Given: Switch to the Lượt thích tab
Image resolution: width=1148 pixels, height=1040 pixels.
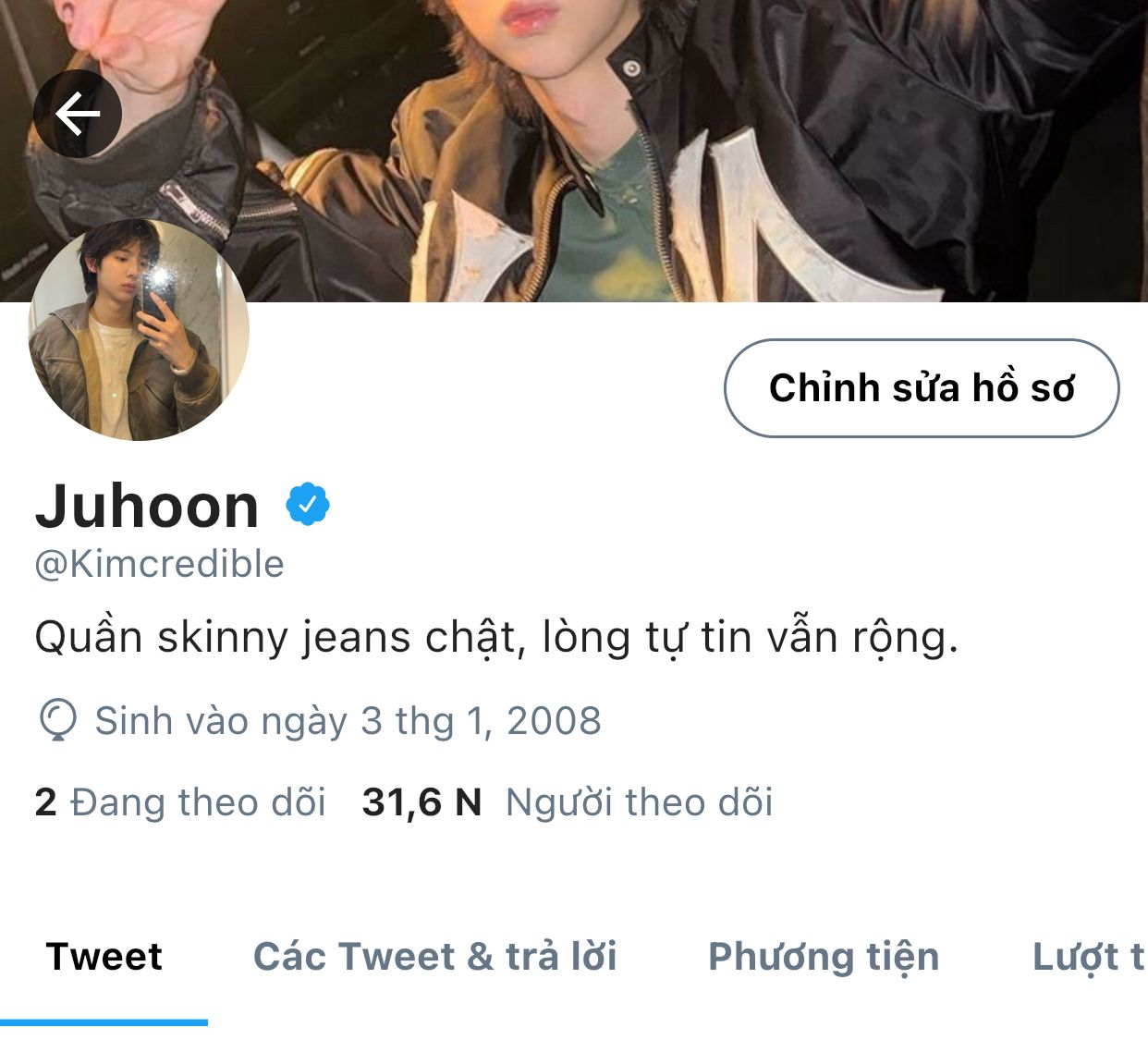Looking at the screenshot, I should 1089,957.
